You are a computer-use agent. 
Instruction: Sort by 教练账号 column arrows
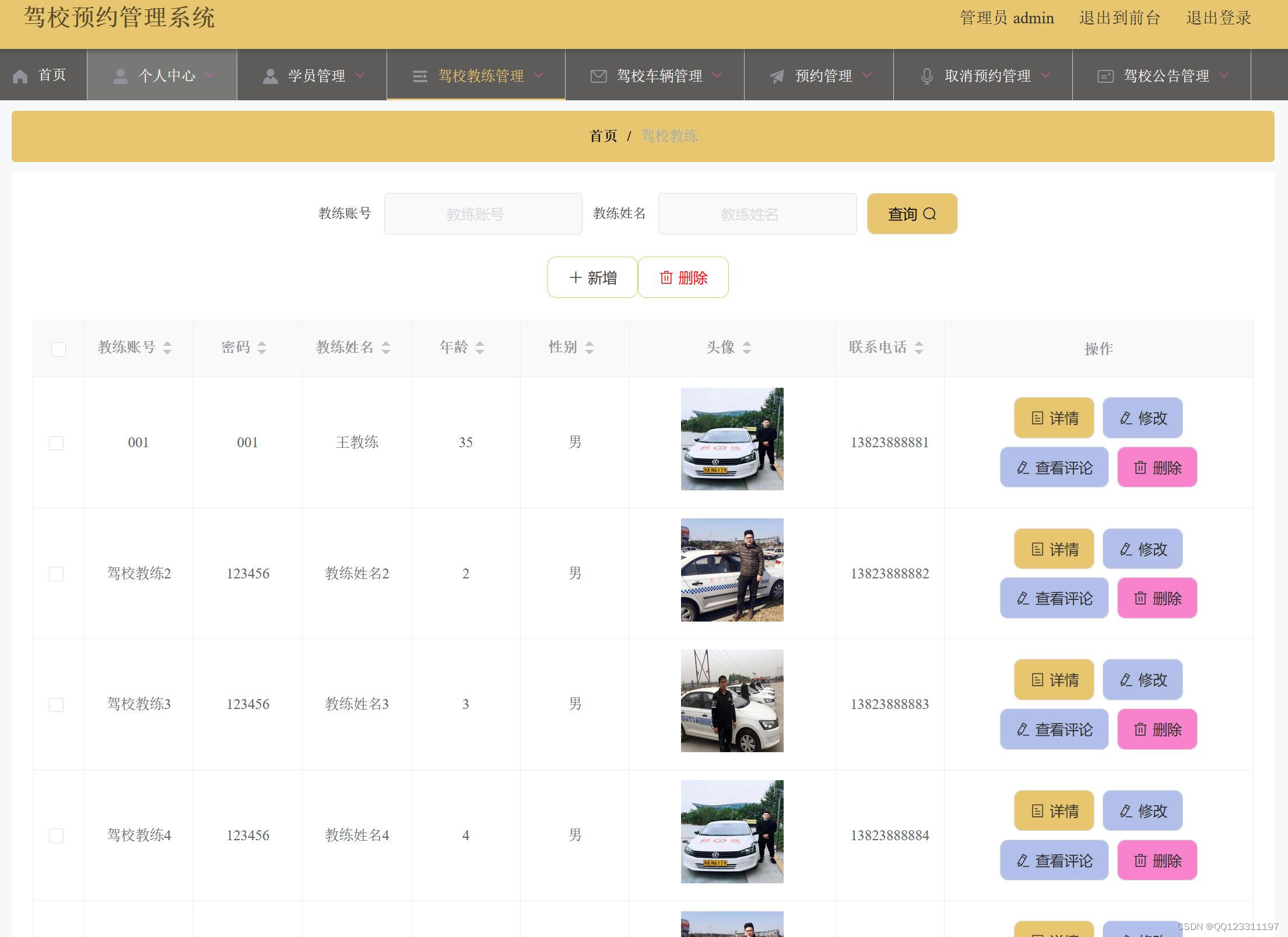(x=167, y=348)
